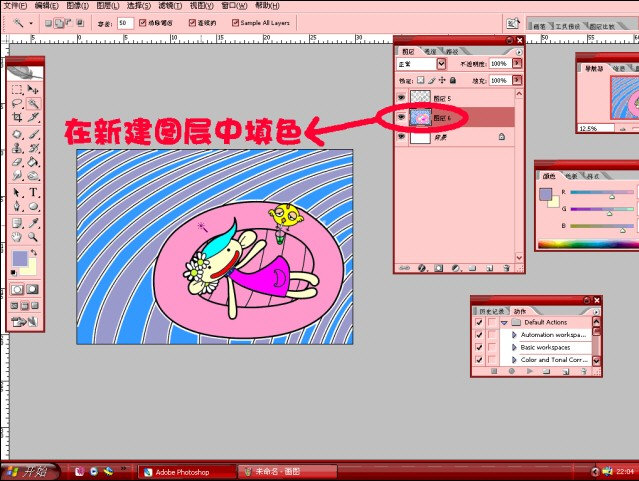Select the Slice tool

click(33, 117)
